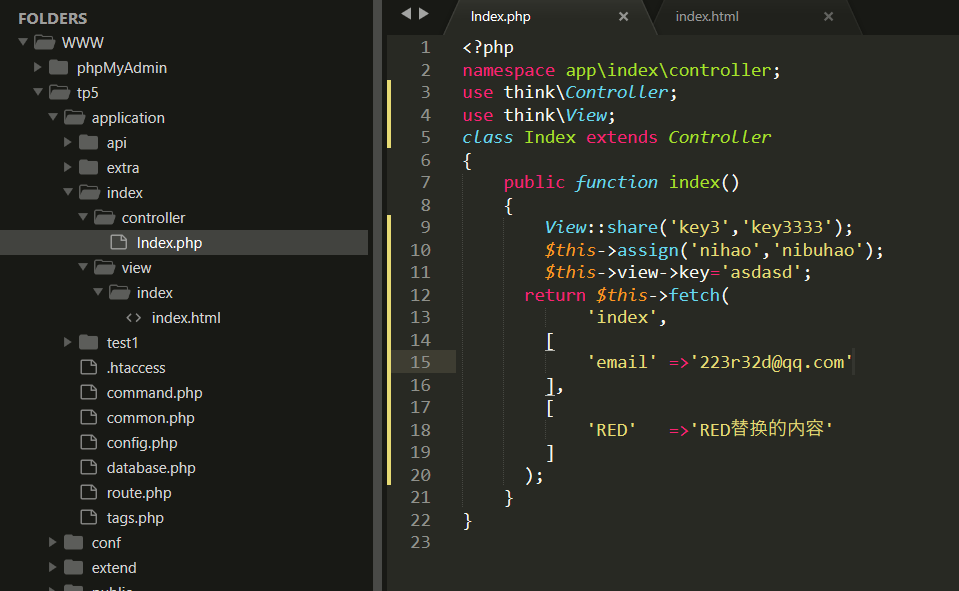
Task: Click the route.php file icon
Action: (89, 492)
